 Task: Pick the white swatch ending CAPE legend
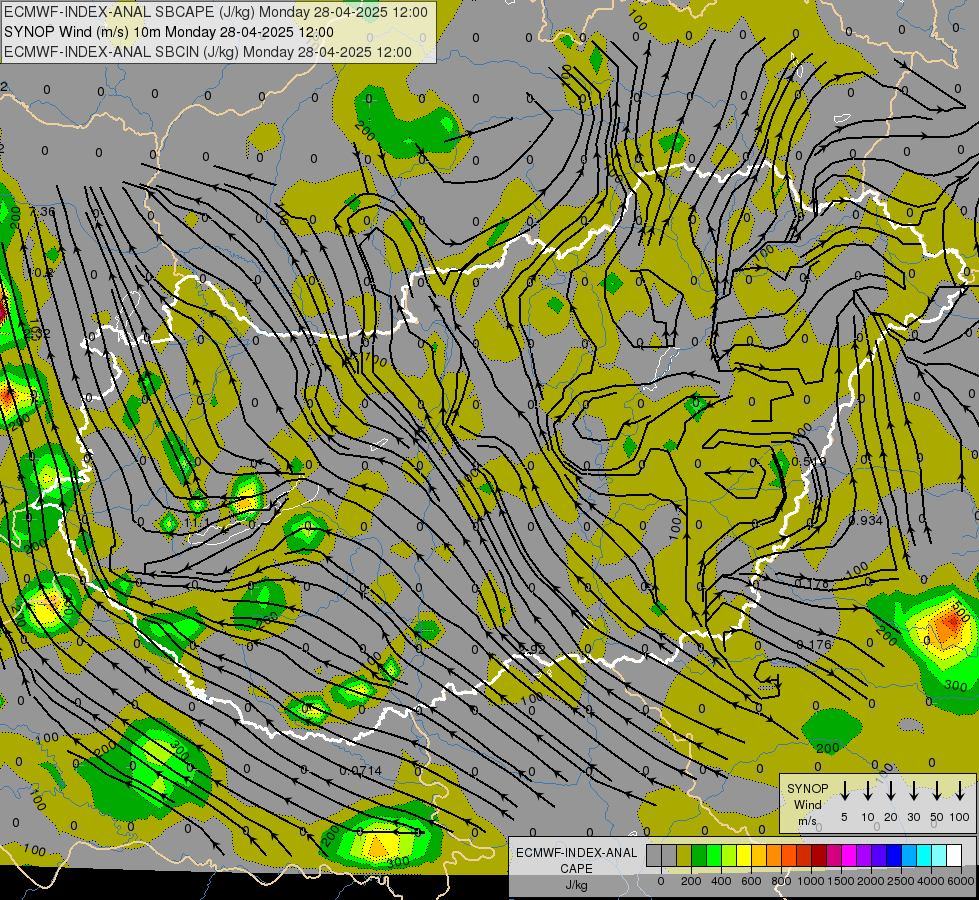pyautogui.click(x=954, y=856)
